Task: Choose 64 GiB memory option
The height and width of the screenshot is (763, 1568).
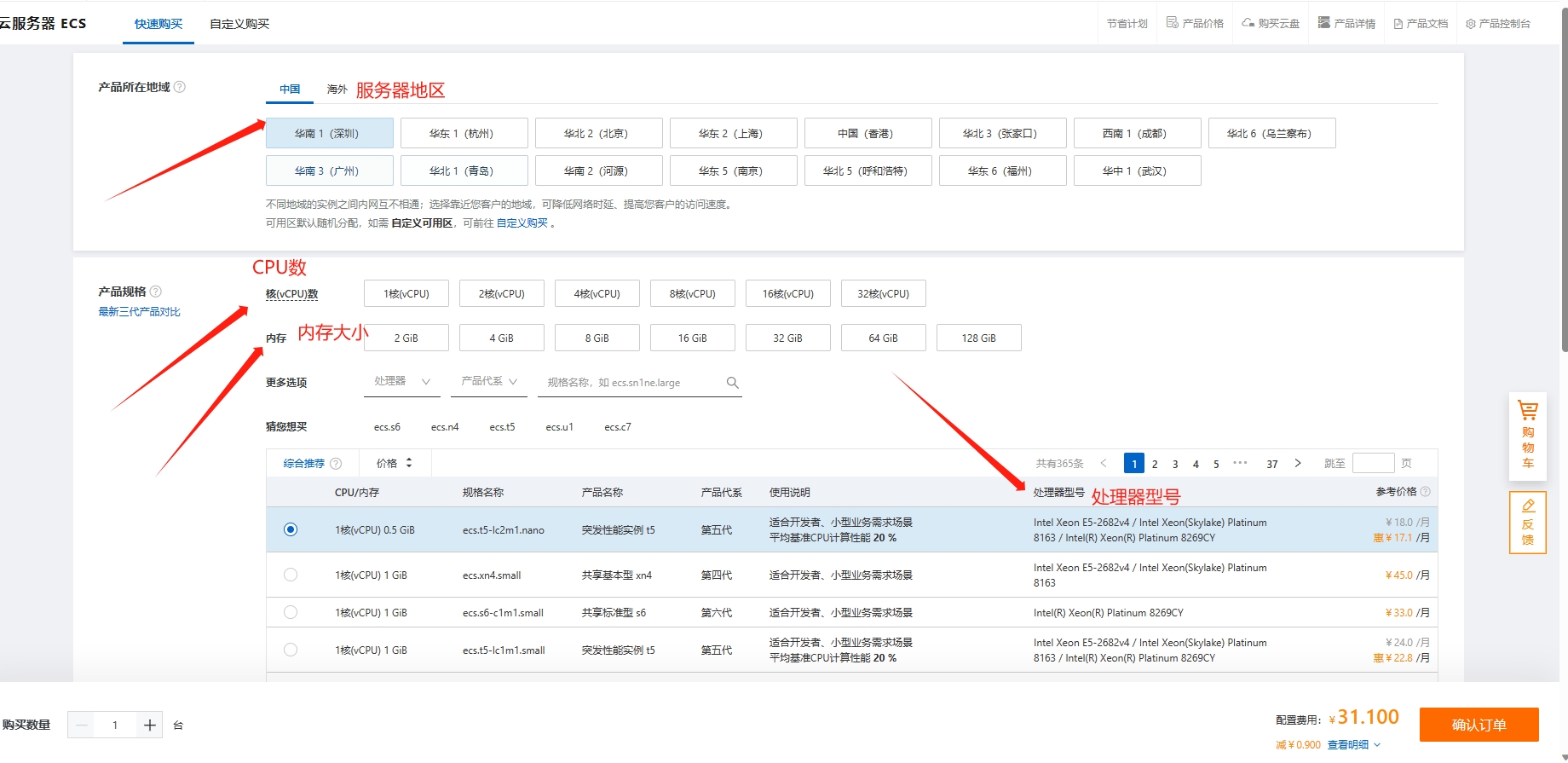Action: click(x=884, y=338)
